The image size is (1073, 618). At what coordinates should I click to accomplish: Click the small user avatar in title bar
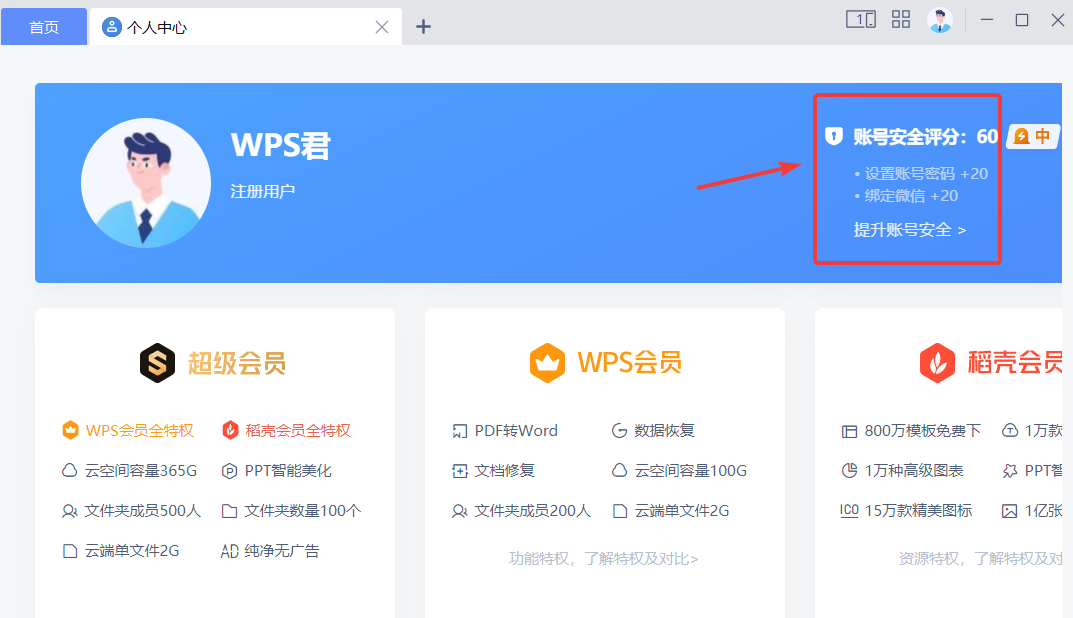click(x=940, y=20)
